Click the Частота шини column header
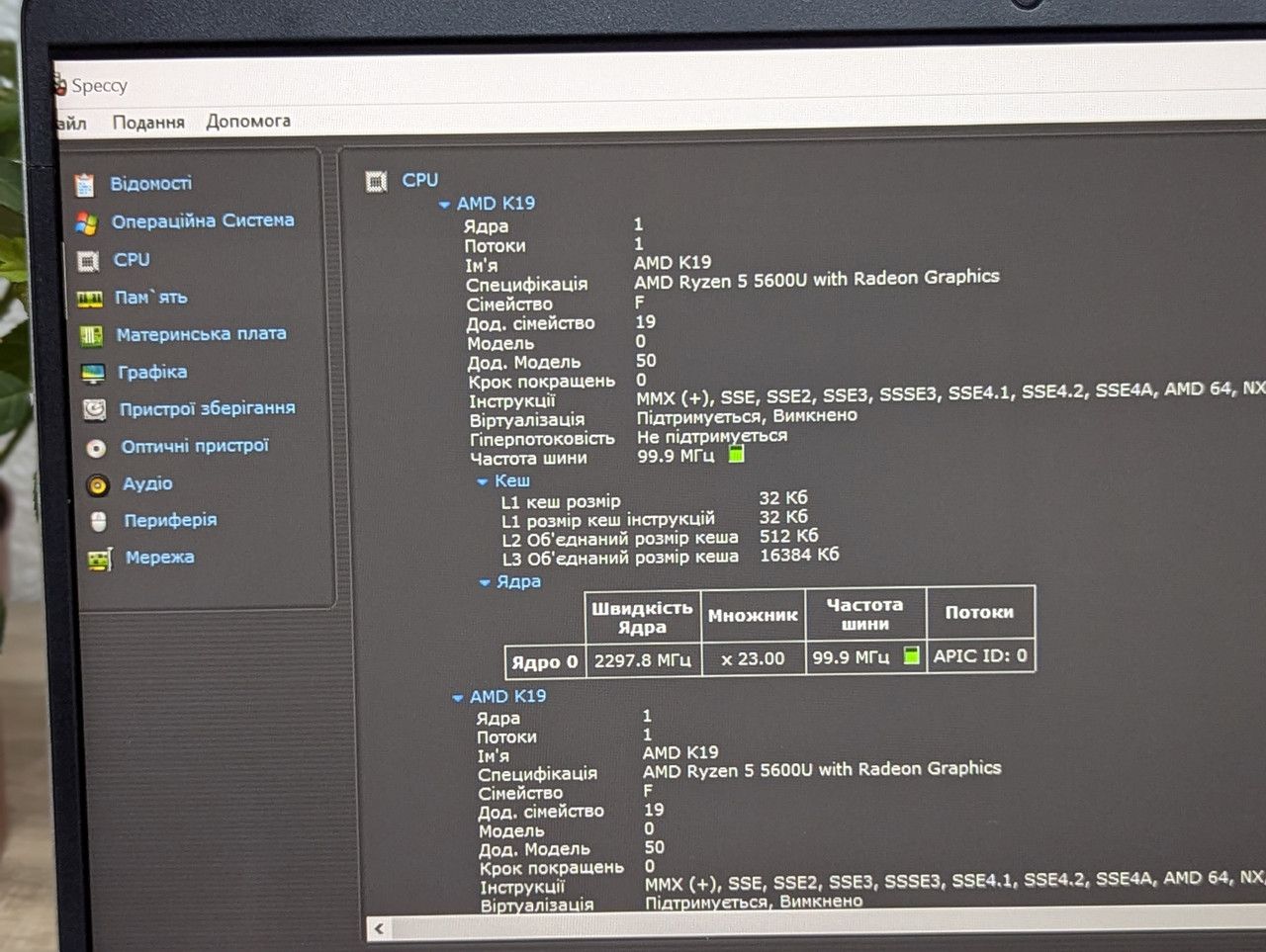This screenshot has height=952, width=1266. [865, 614]
